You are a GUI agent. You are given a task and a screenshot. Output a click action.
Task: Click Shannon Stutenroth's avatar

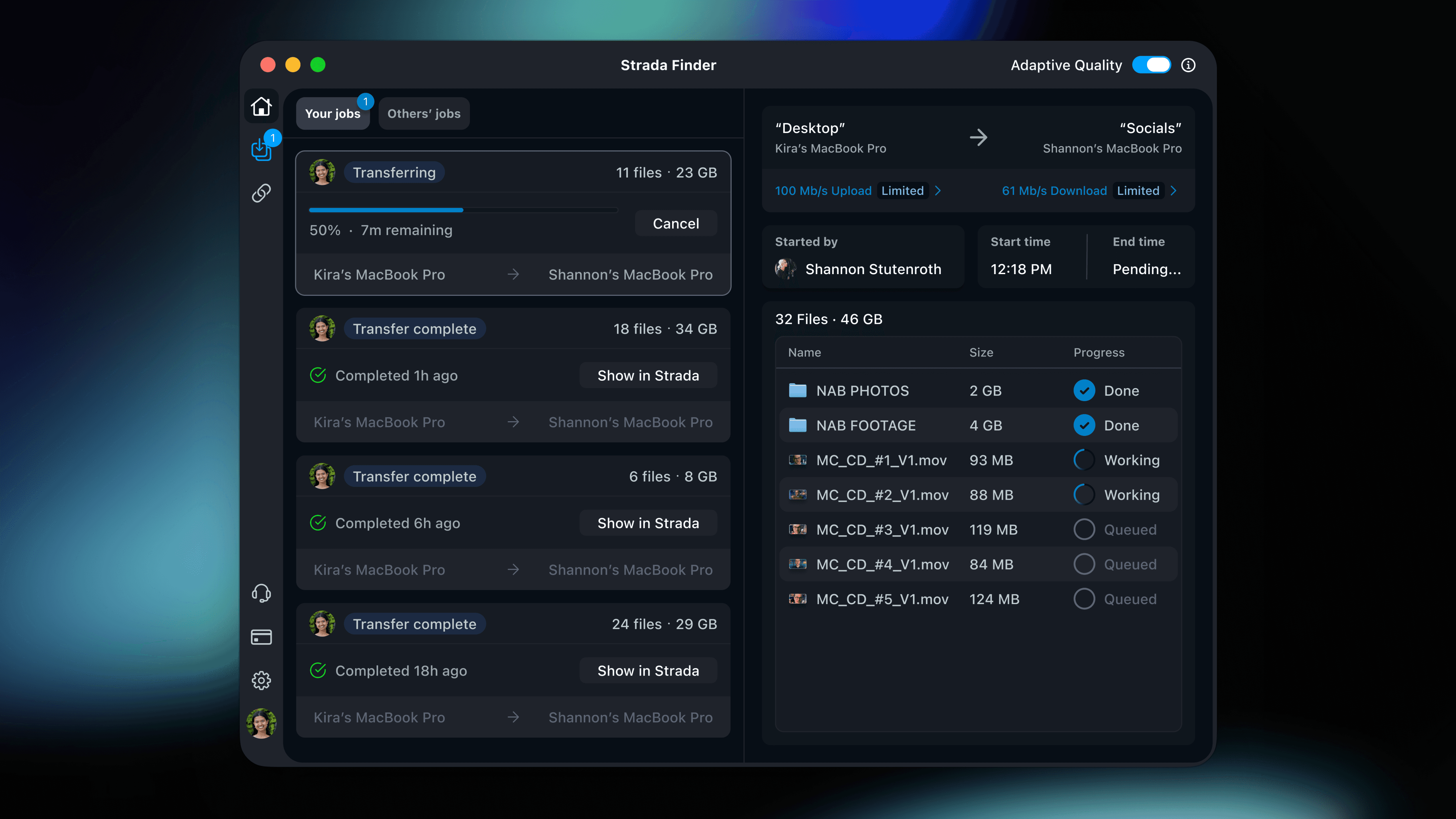click(786, 269)
